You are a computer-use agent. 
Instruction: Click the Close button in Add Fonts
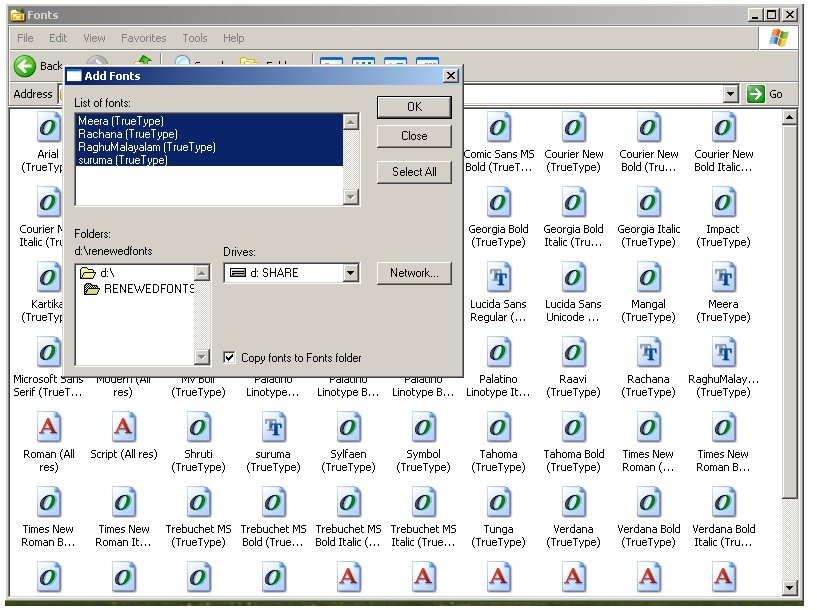pos(414,136)
